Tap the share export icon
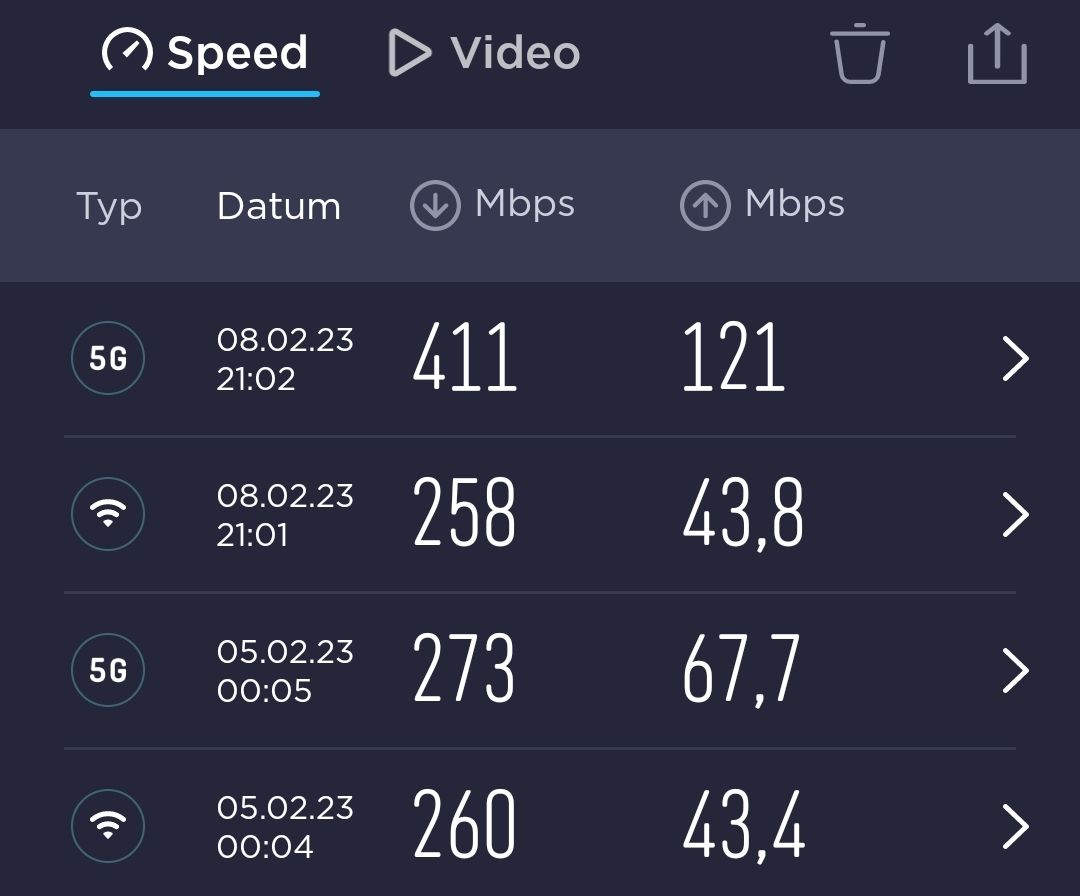This screenshot has width=1080, height=896. [997, 54]
